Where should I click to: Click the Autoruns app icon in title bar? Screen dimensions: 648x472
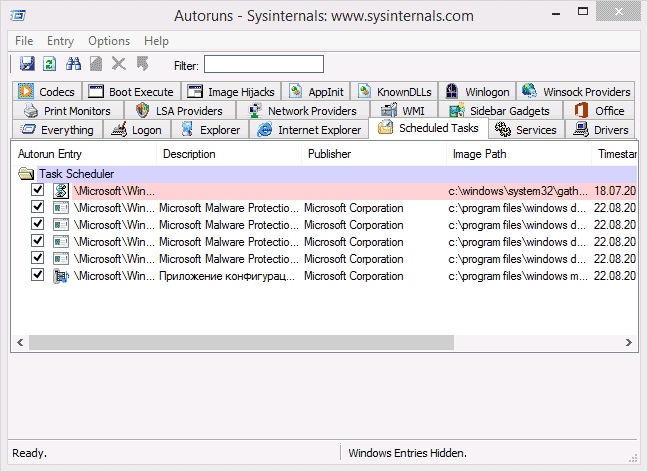(x=18, y=16)
